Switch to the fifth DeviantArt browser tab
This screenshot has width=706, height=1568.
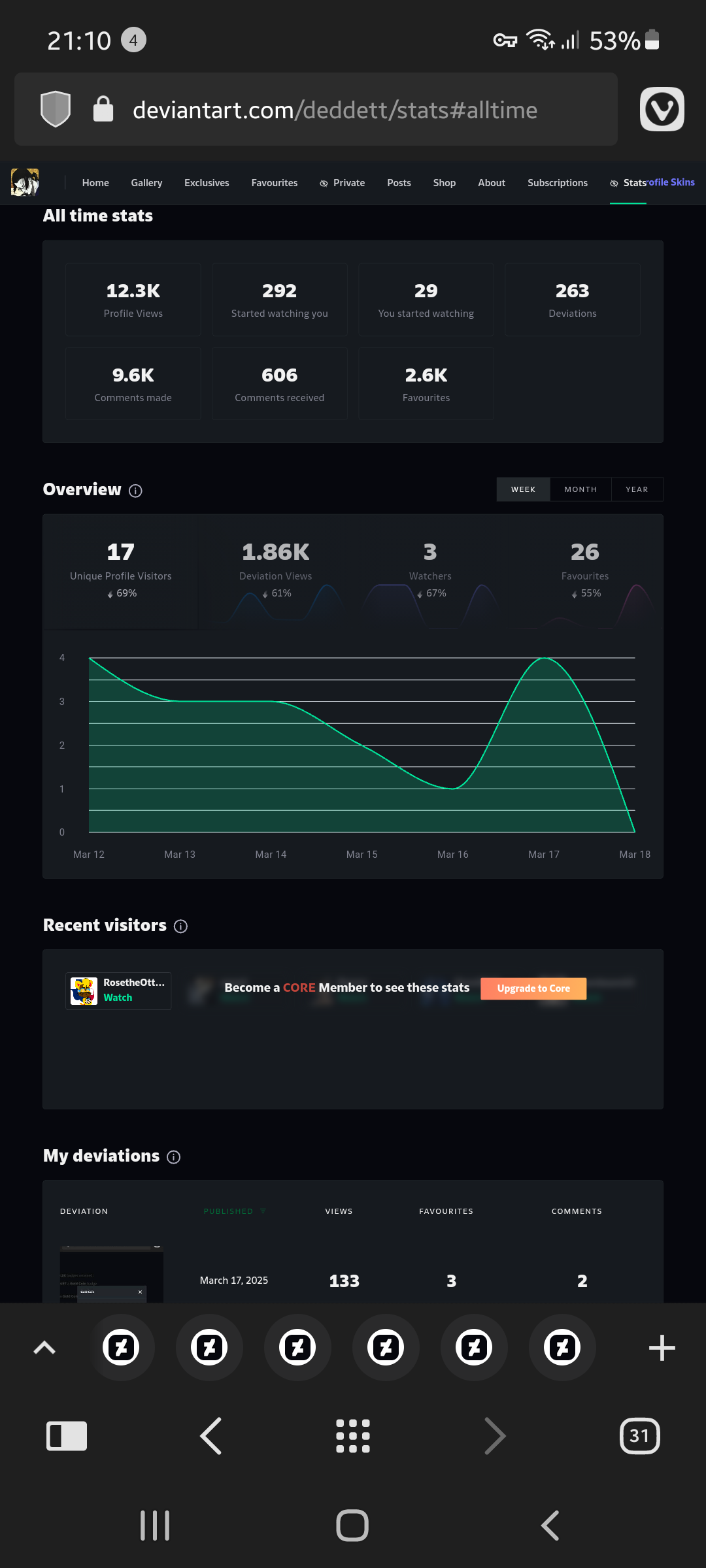pos(474,1347)
